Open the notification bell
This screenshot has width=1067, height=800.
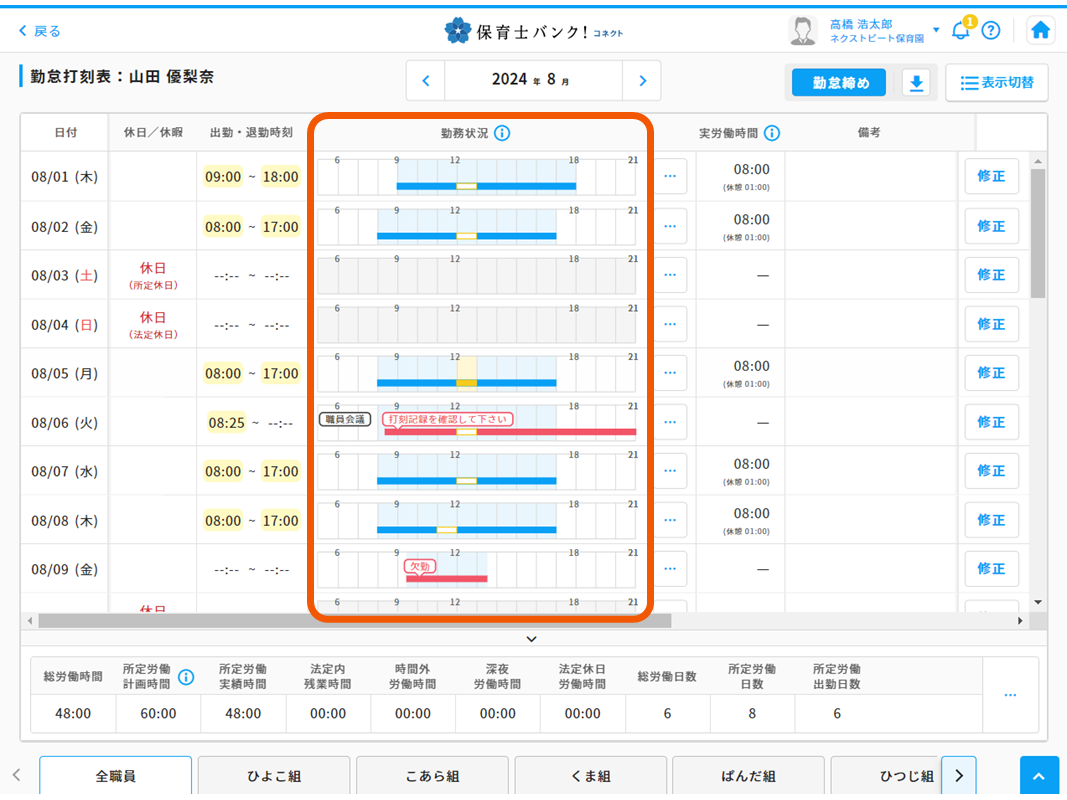pos(960,30)
